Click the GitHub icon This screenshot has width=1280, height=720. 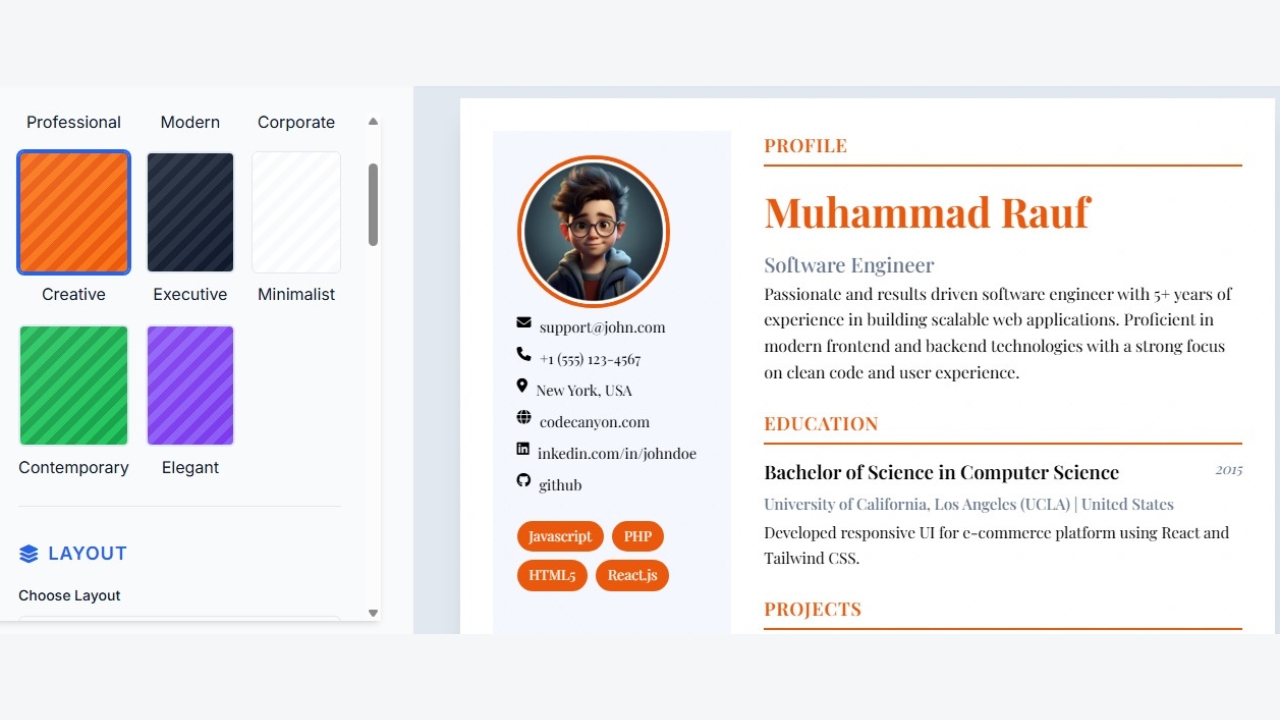click(x=523, y=481)
